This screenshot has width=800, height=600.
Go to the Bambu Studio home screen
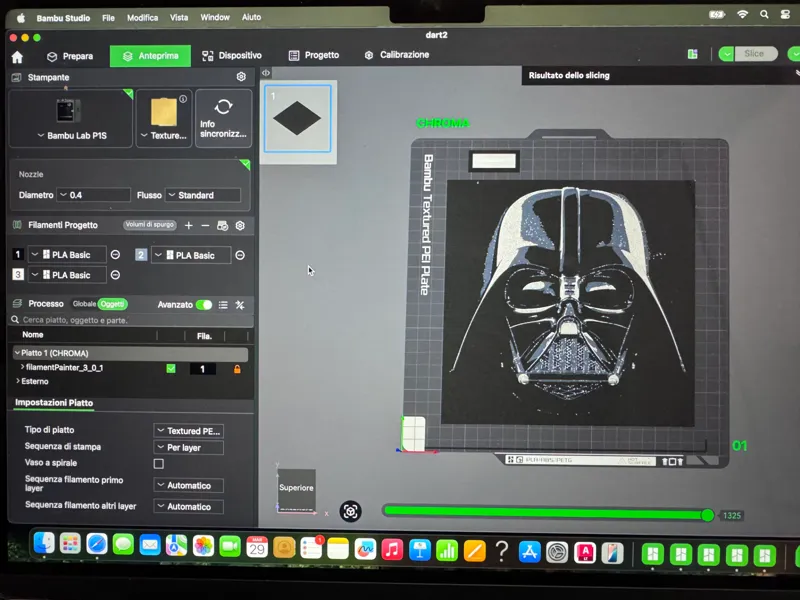coord(17,57)
